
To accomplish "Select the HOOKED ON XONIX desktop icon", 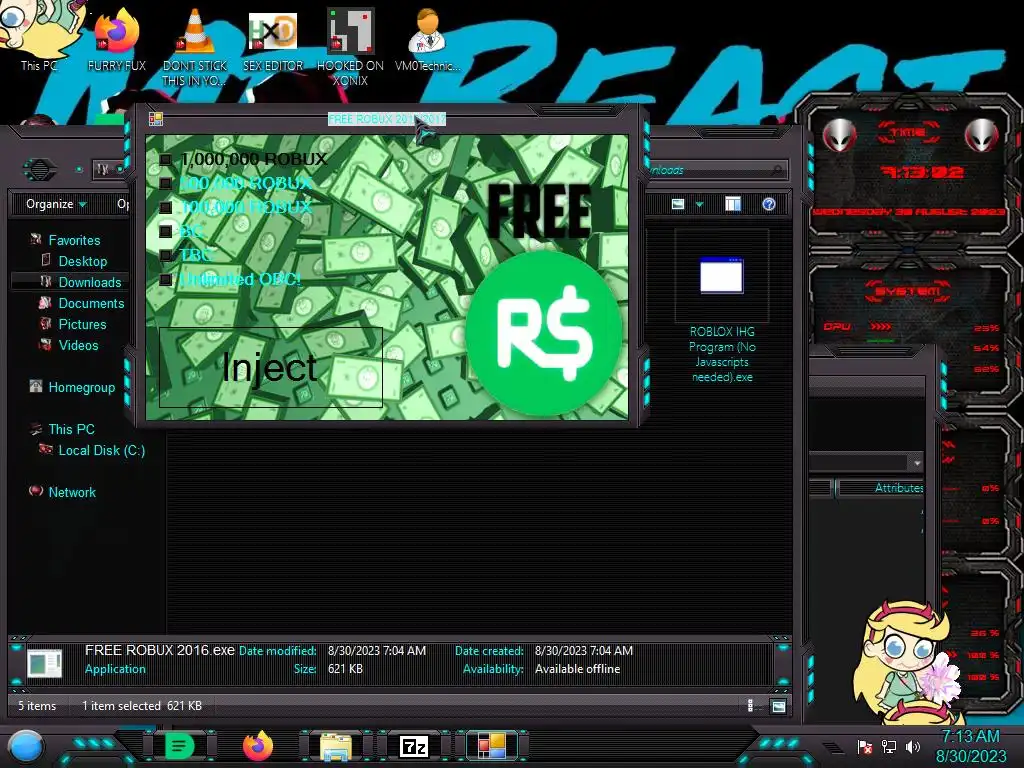I will pos(350,47).
